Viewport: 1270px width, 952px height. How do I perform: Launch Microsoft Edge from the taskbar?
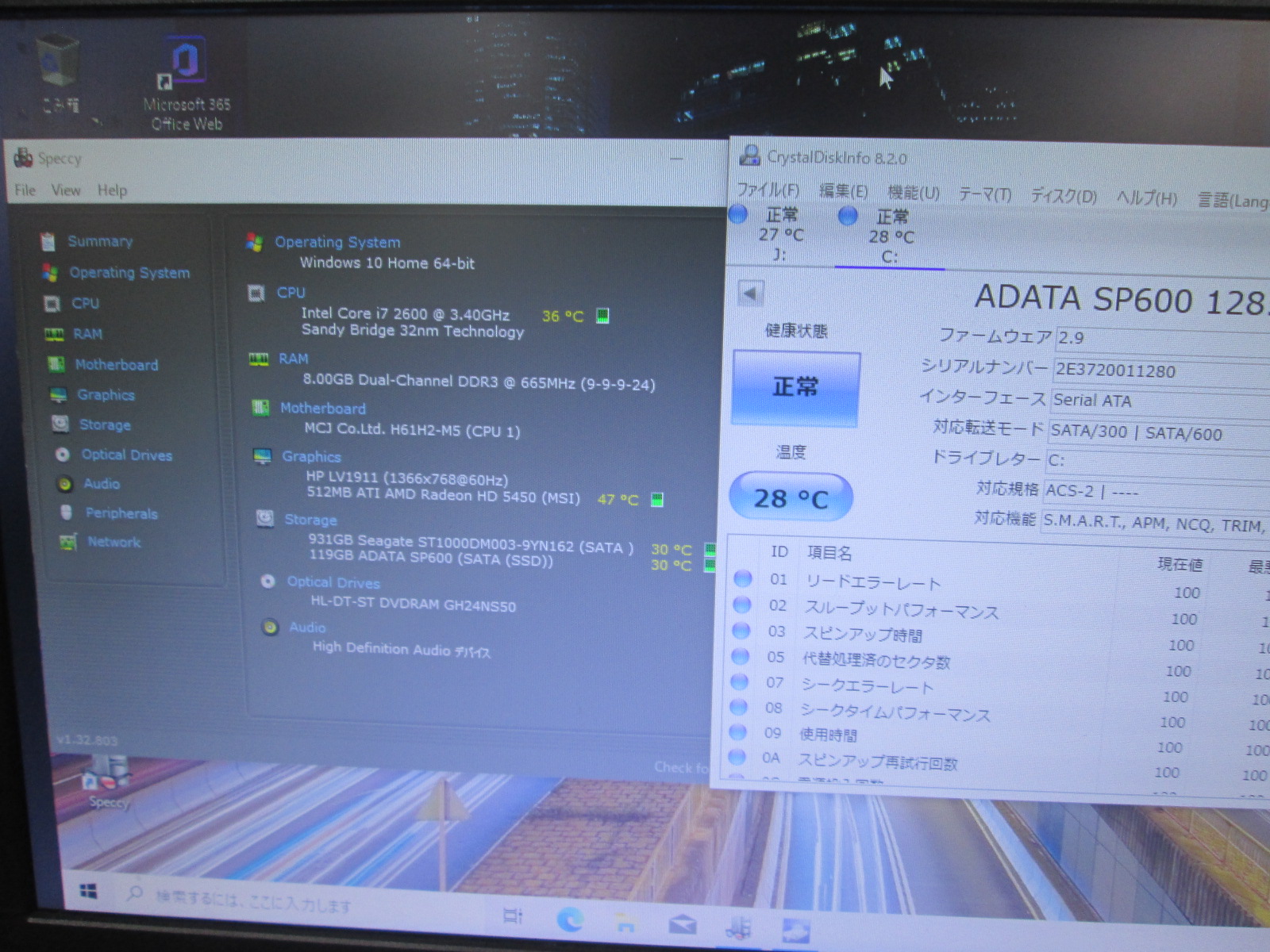pos(570,919)
